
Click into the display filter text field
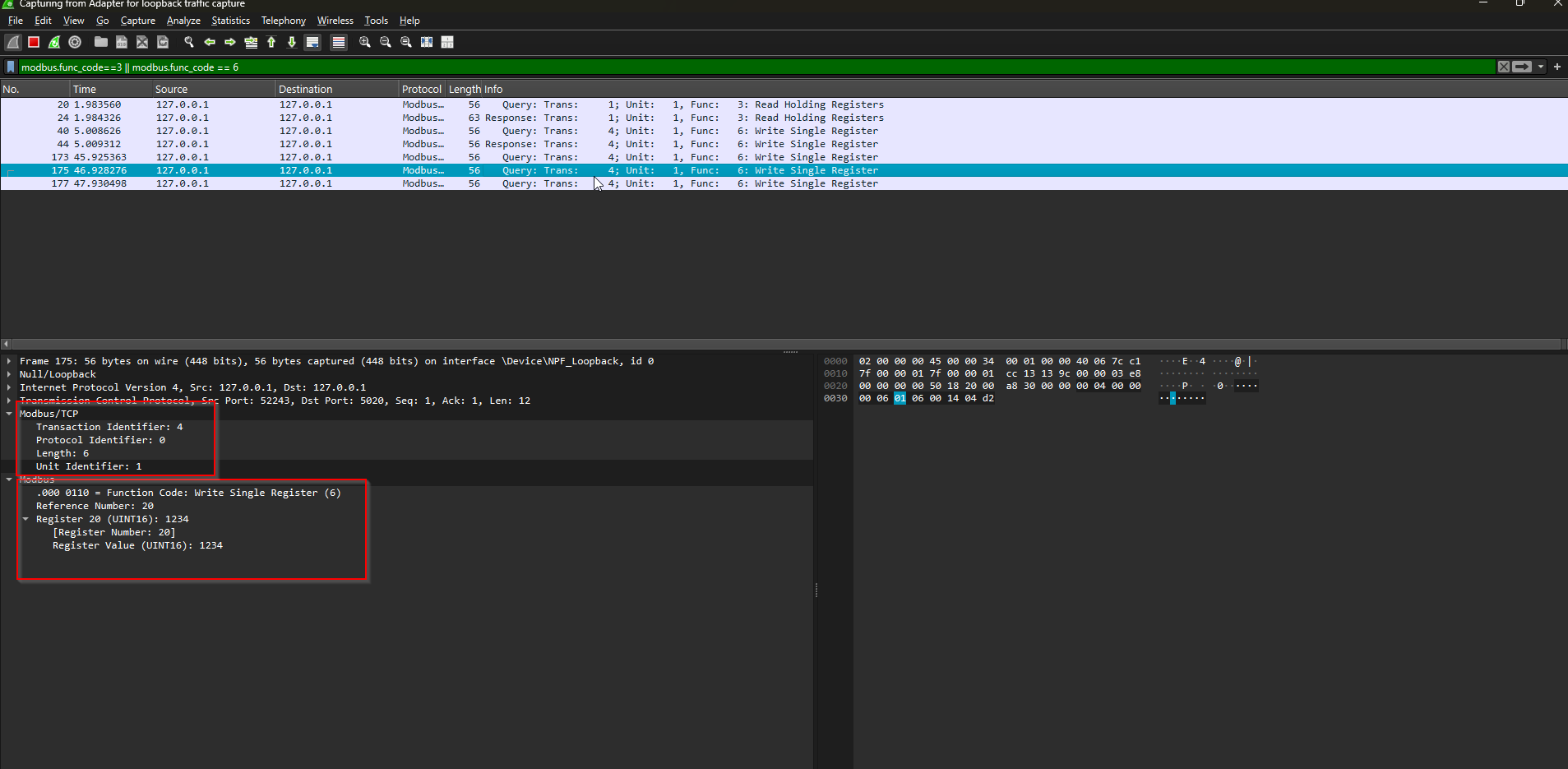pyautogui.click(x=756, y=67)
